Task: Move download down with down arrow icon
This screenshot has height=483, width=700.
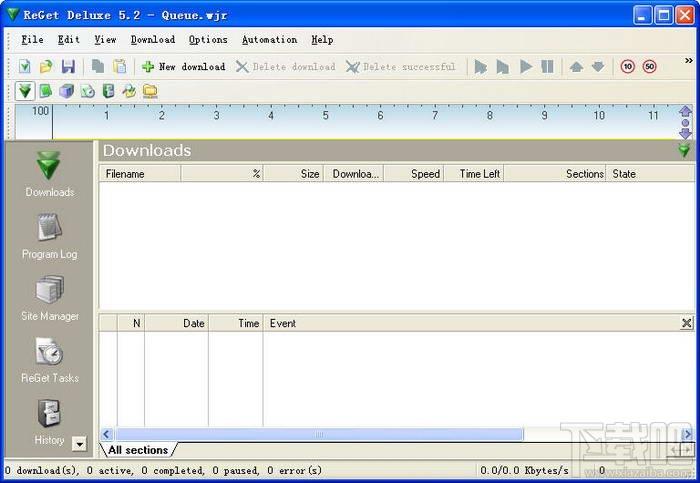Action: coord(598,67)
